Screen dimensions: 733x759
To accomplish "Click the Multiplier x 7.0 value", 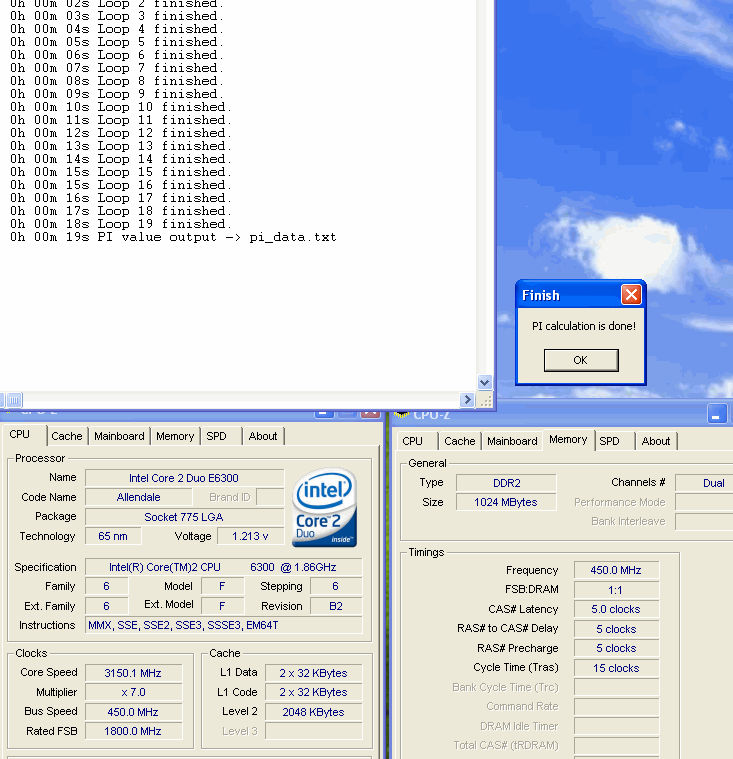I will coord(133,692).
